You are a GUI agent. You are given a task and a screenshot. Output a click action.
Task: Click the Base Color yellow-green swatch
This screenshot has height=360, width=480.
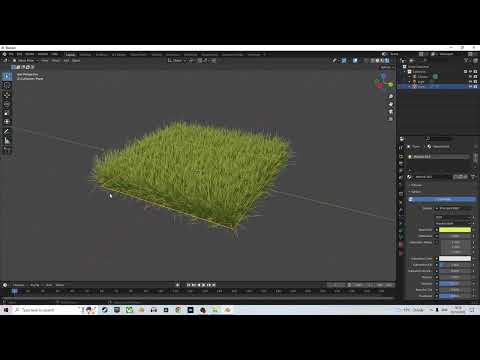point(455,230)
